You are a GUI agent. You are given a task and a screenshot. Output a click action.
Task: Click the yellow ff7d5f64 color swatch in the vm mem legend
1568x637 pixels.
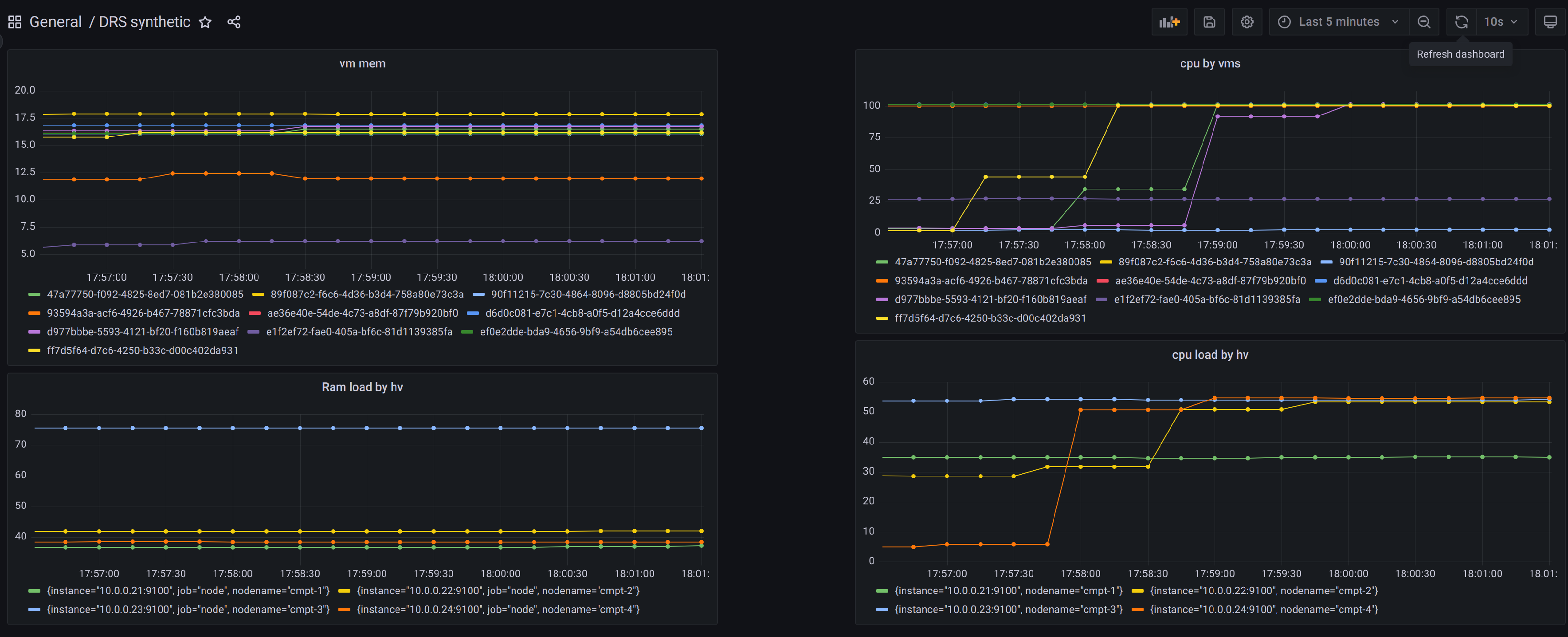34,351
